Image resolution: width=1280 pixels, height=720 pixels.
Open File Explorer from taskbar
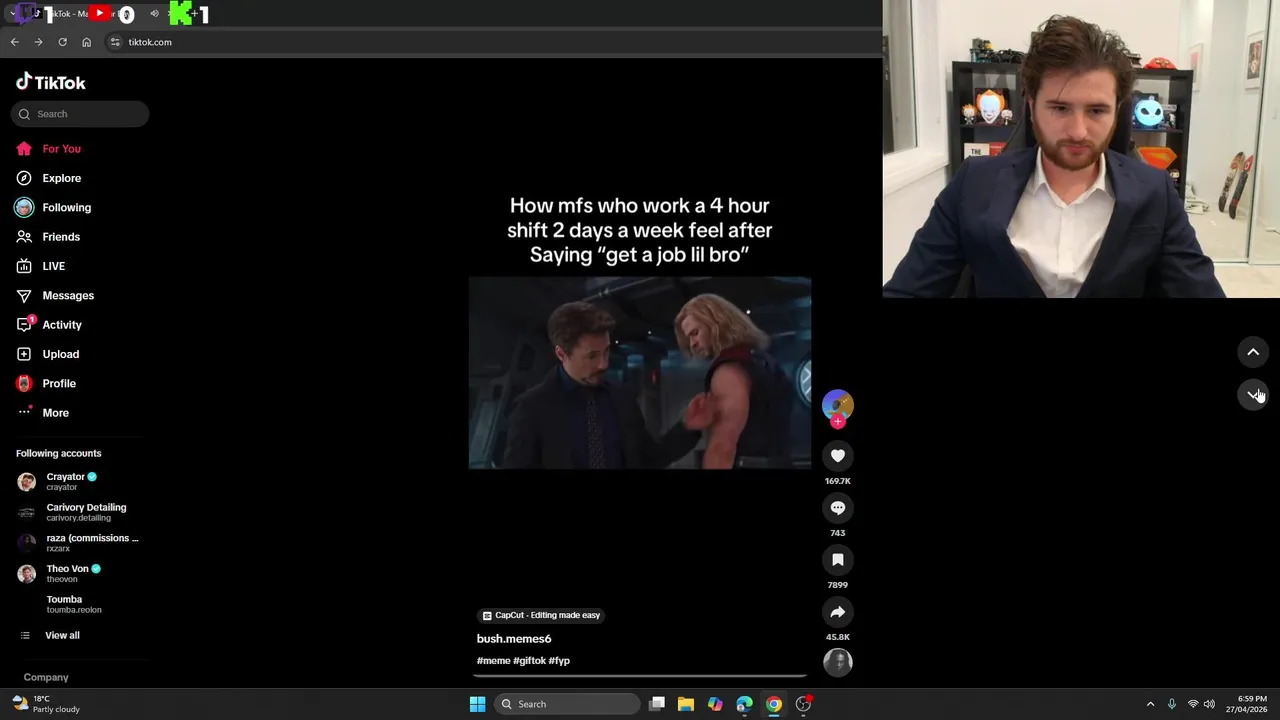click(686, 704)
